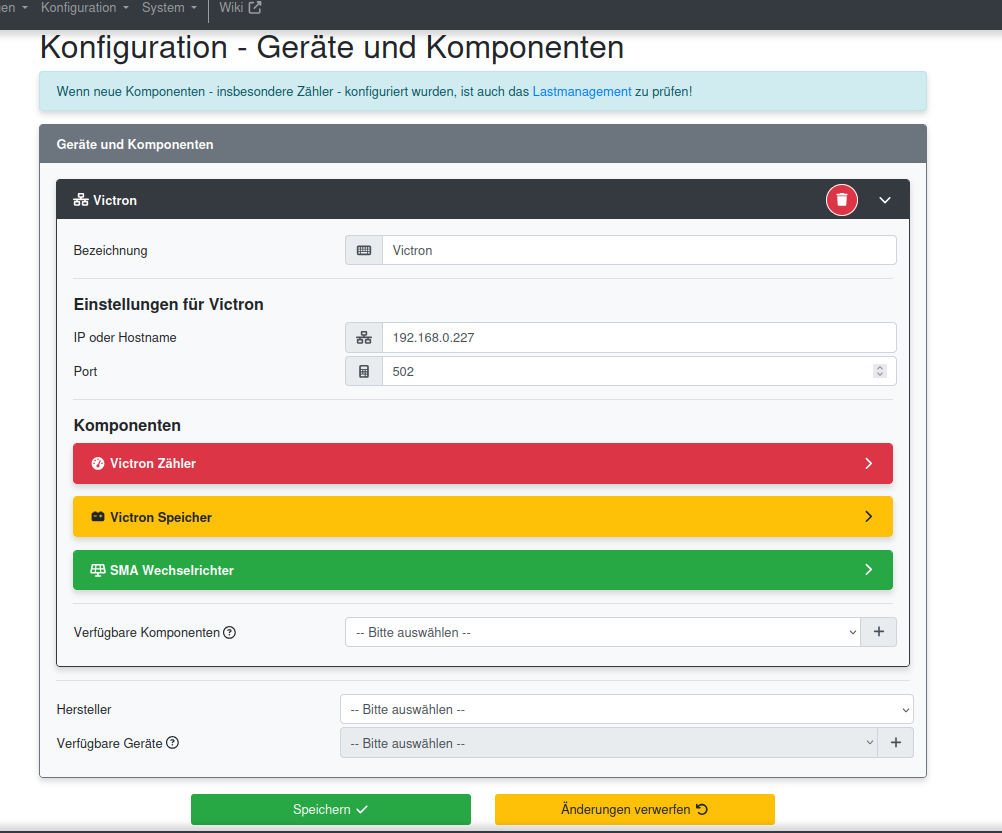
Task: Expand Victron Speicher chevron arrow
Action: (868, 516)
